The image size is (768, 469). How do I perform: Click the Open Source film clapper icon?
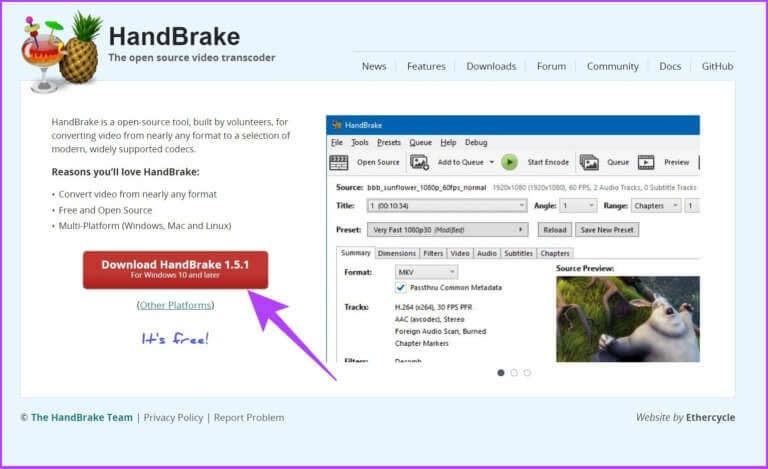click(x=338, y=162)
